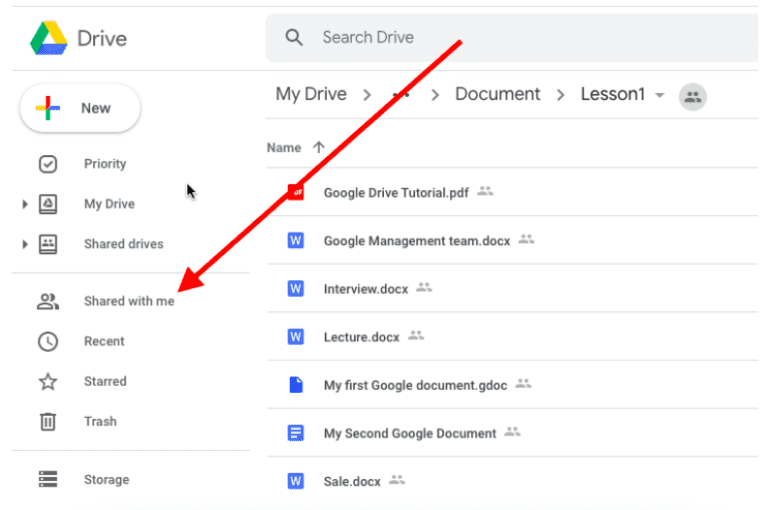
Task: Reverse sort order with the up arrow
Action: 319,147
